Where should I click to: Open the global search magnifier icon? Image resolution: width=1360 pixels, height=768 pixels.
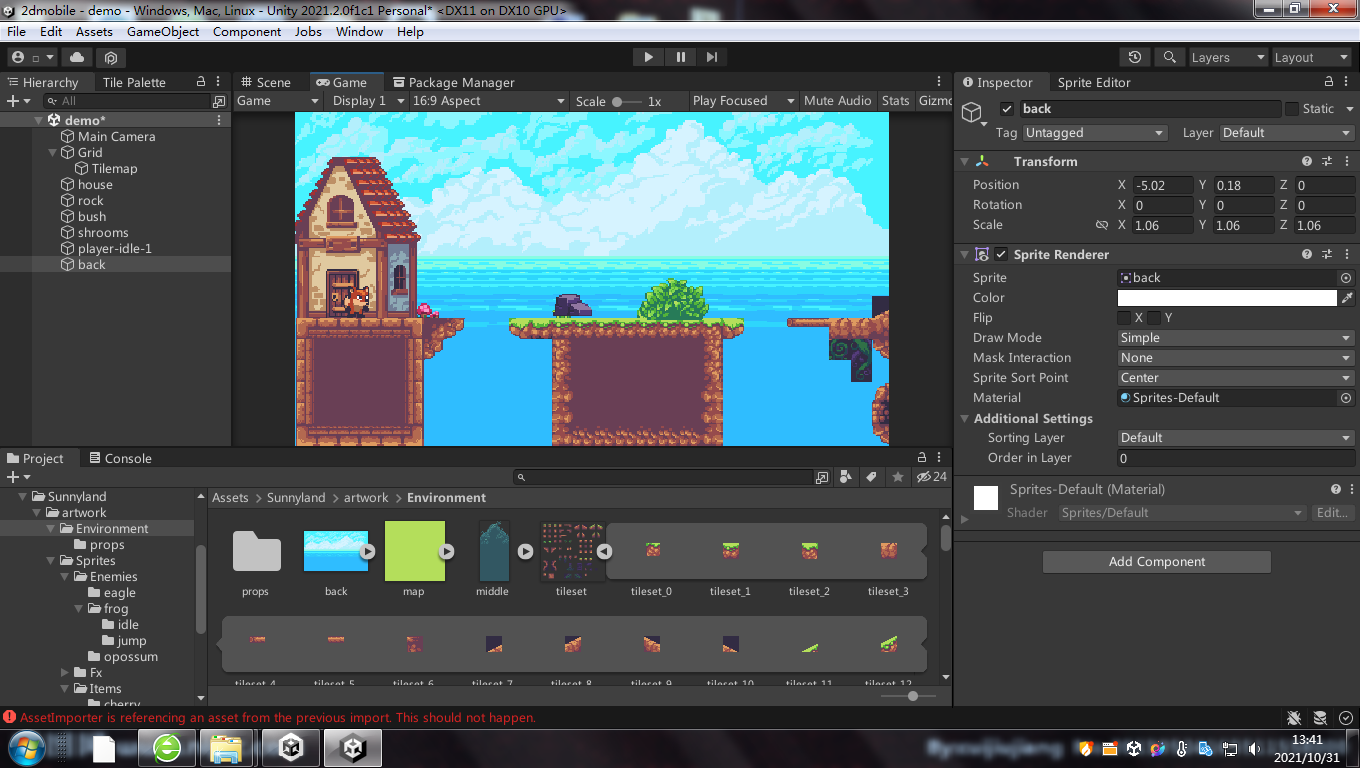pyautogui.click(x=1169, y=57)
